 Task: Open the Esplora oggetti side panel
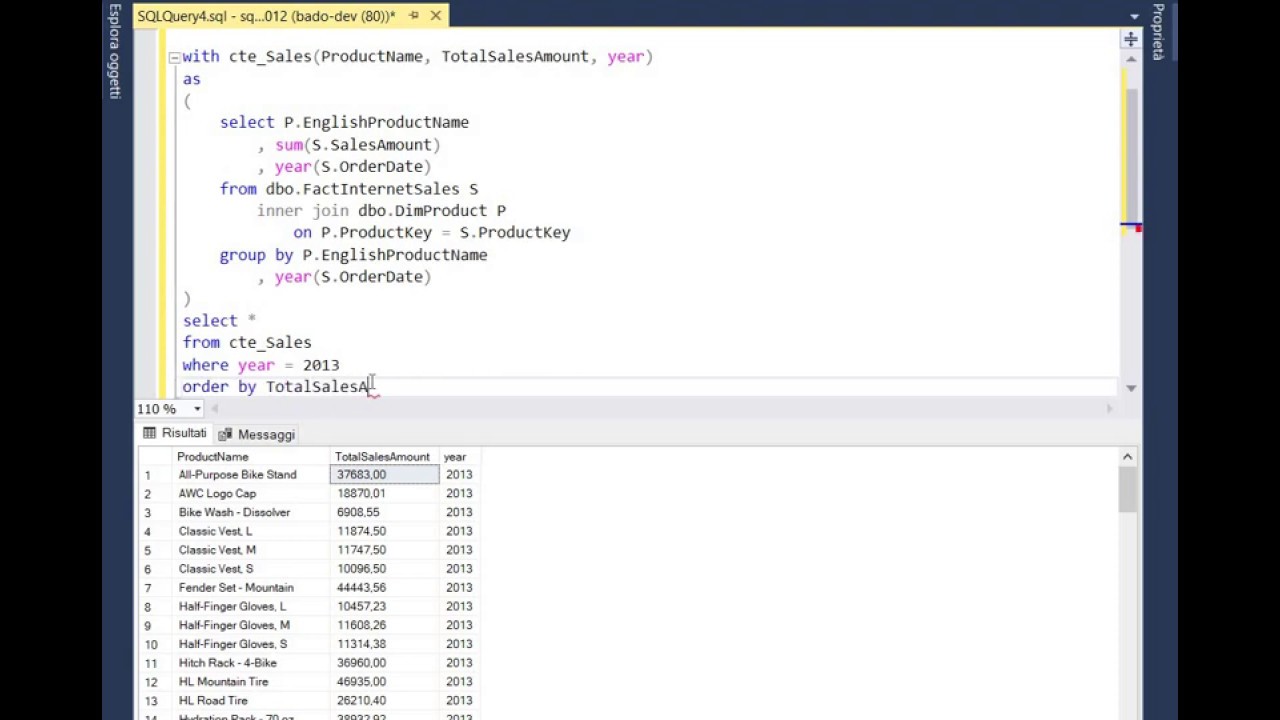coord(115,52)
